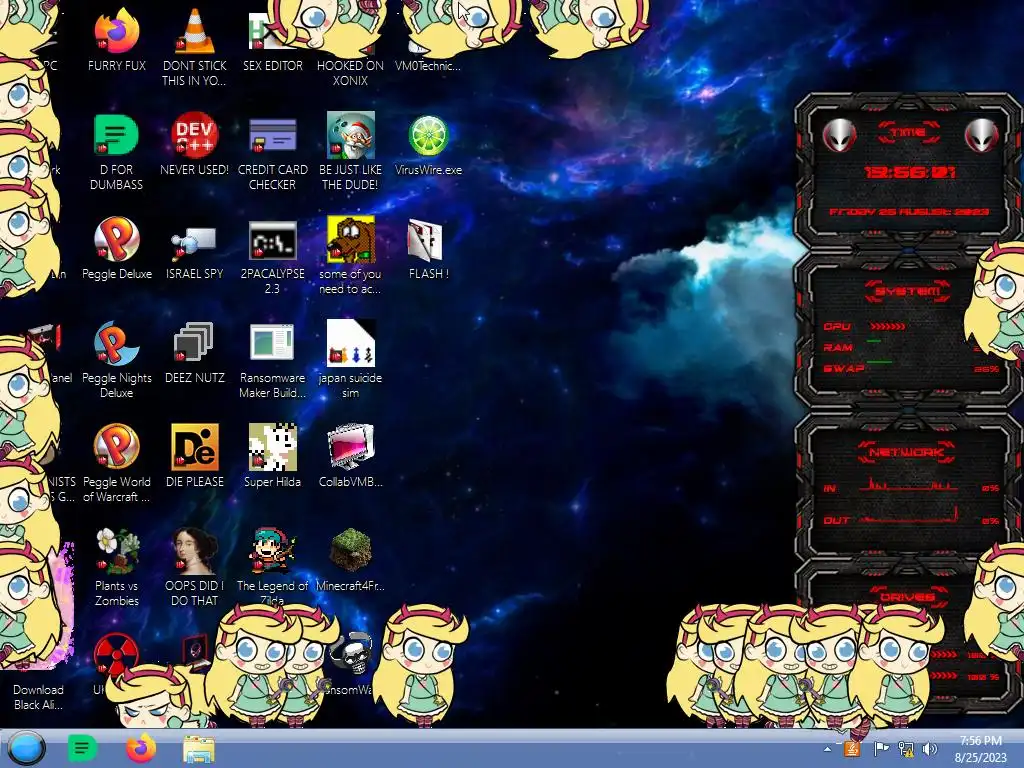
Task: Open the Minecraft4Fr... grass block icon
Action: click(351, 551)
